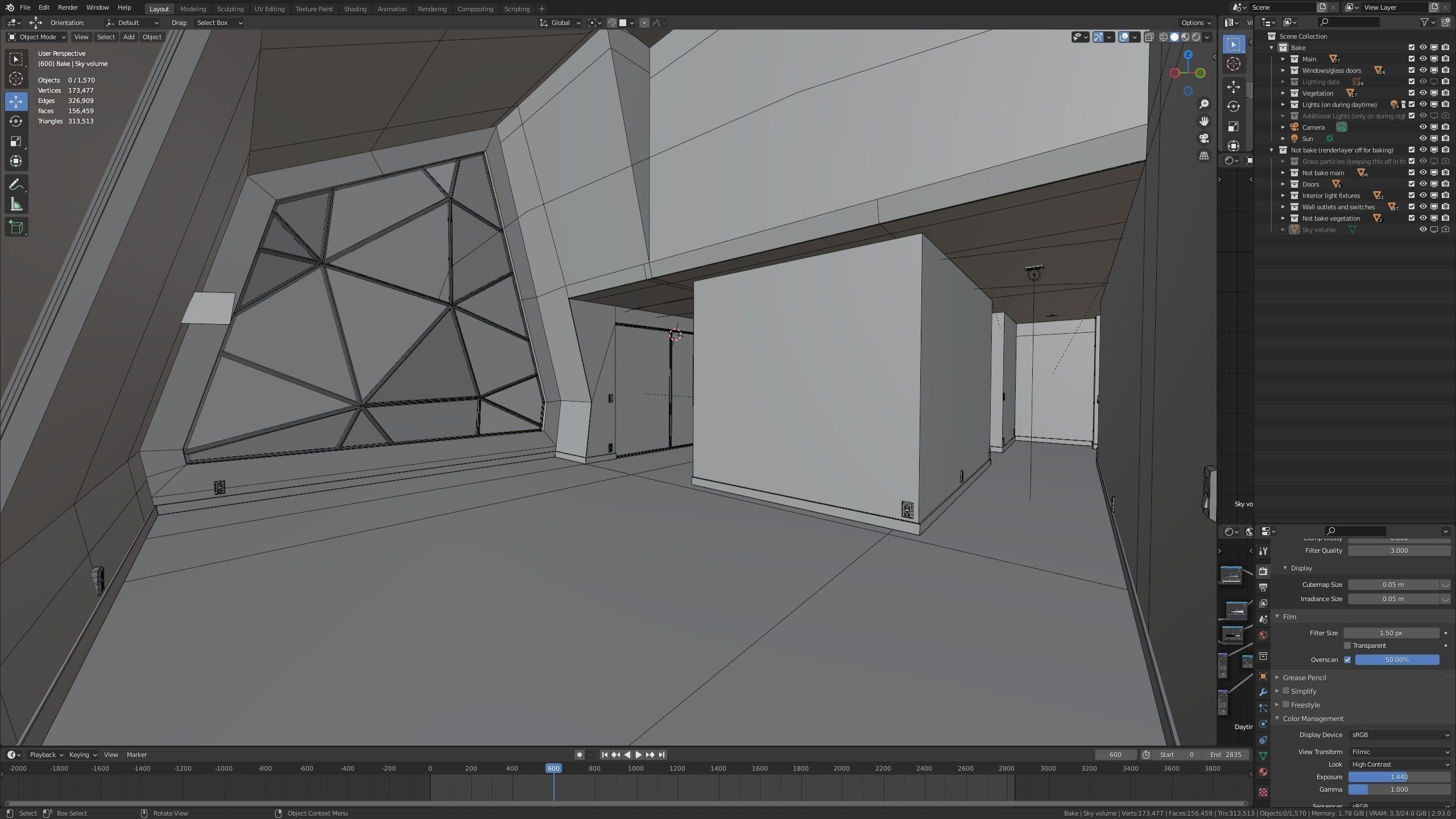Select the Cursor tool in left toolbar
This screenshot has width=1456, height=819.
pyautogui.click(x=16, y=78)
